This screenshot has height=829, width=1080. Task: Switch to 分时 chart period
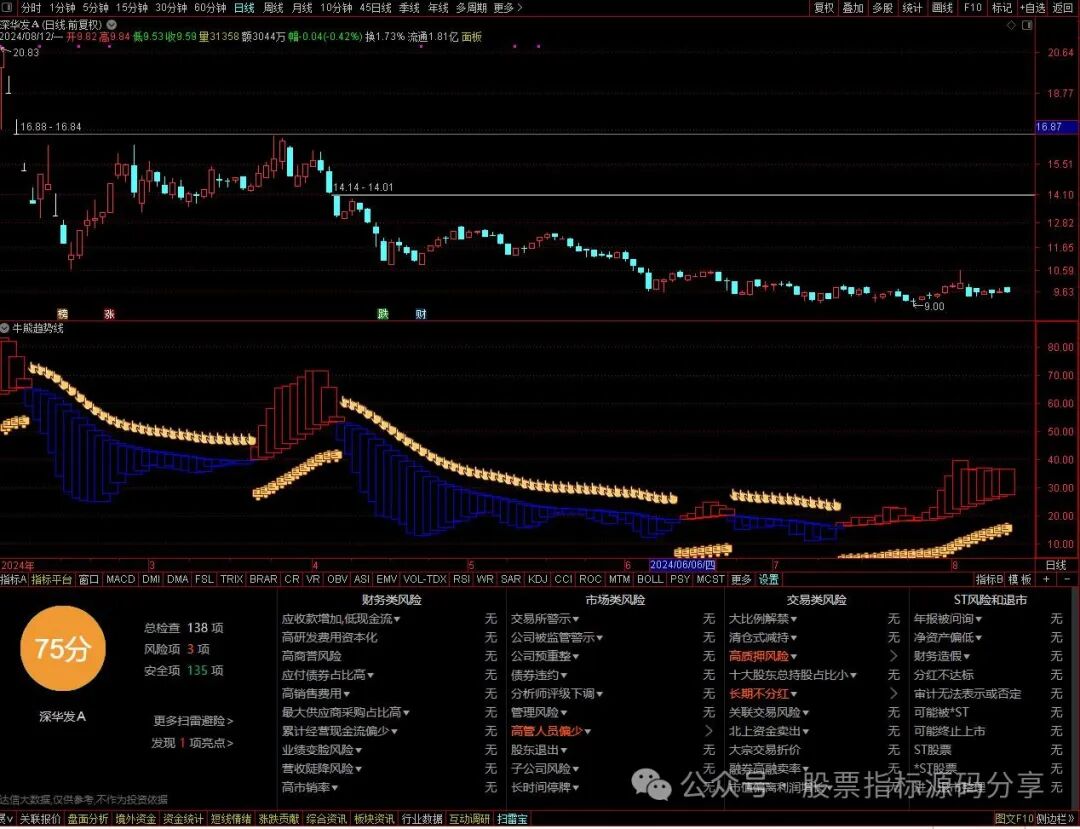30,8
